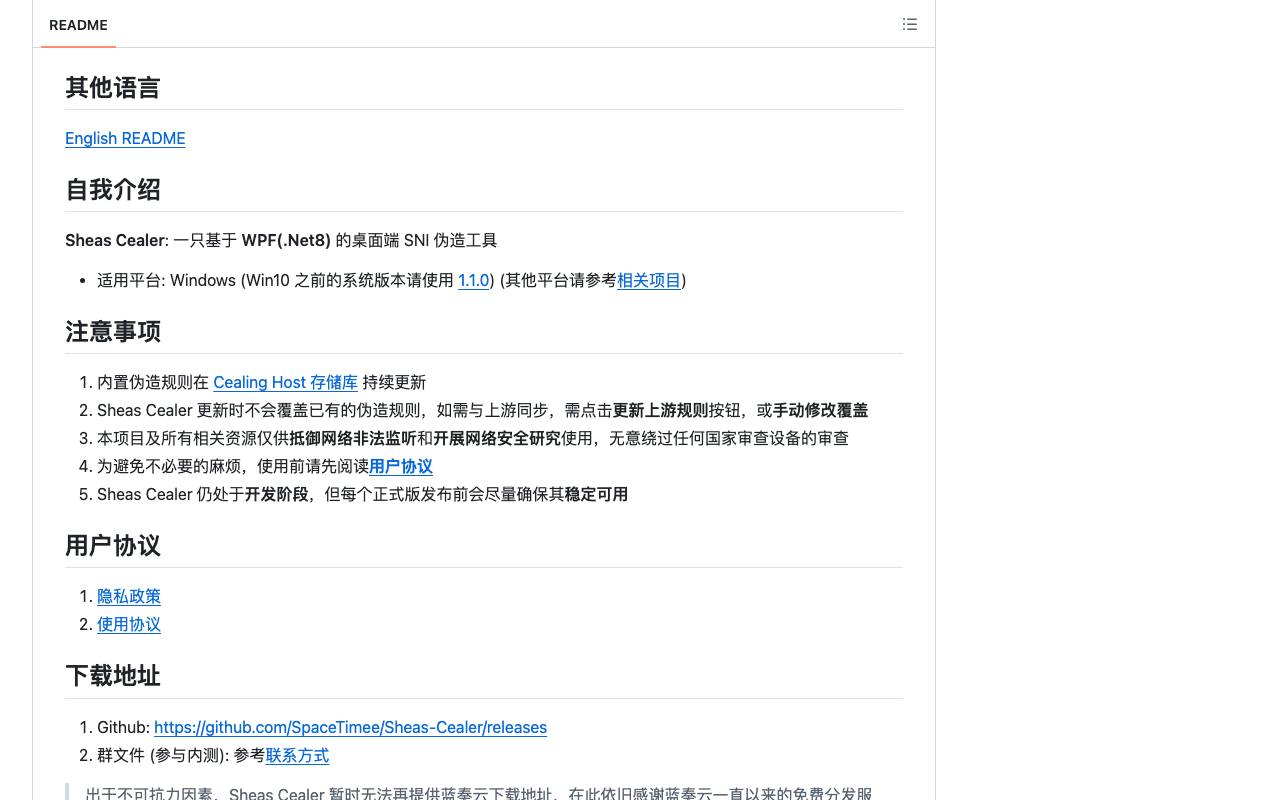Viewport: 1280px width, 800px height.
Task: Click the 用户协议 section heading
Action: point(113,546)
